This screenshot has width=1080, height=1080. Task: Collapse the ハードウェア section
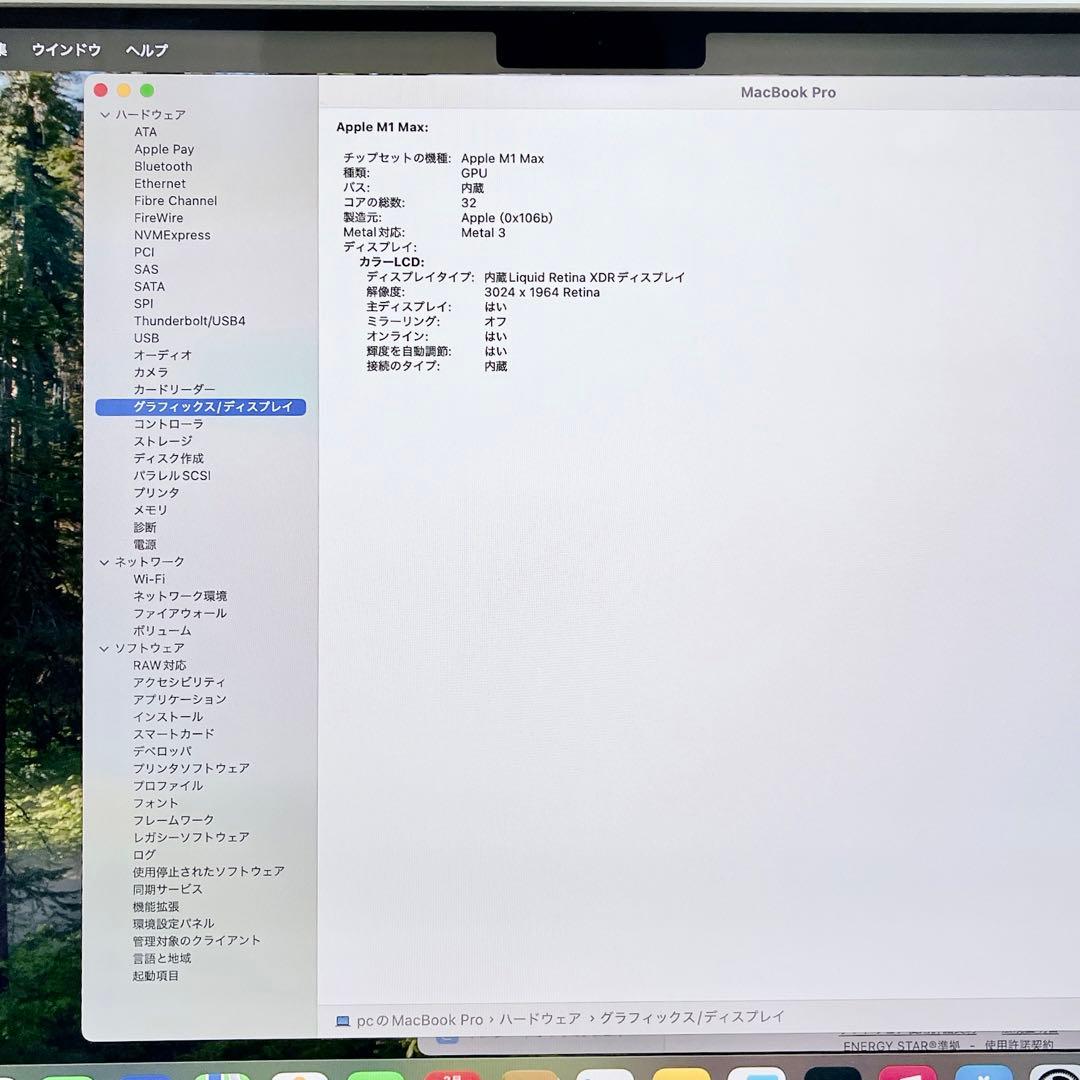[105, 115]
